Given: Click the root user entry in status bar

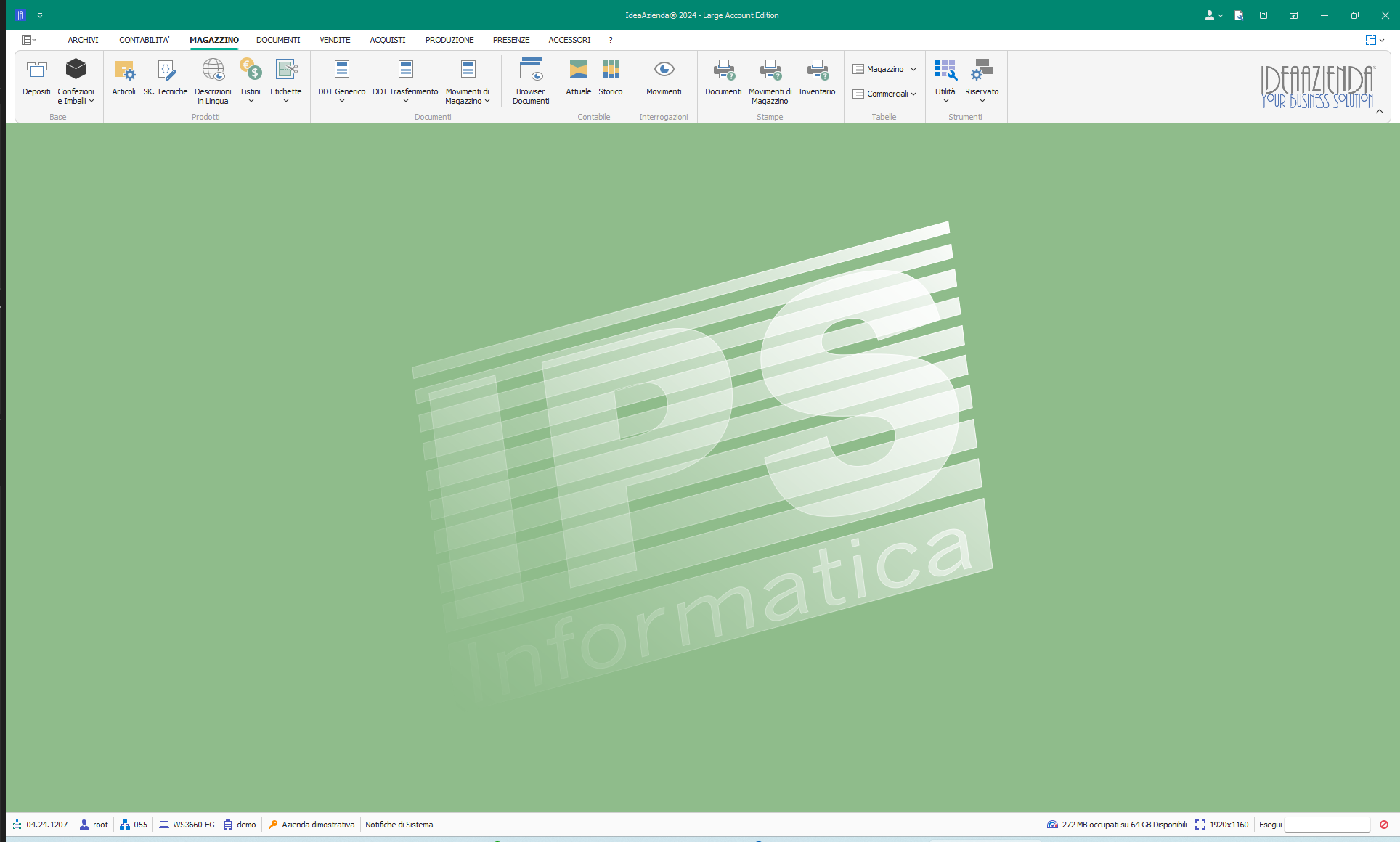Looking at the screenshot, I should [x=94, y=825].
